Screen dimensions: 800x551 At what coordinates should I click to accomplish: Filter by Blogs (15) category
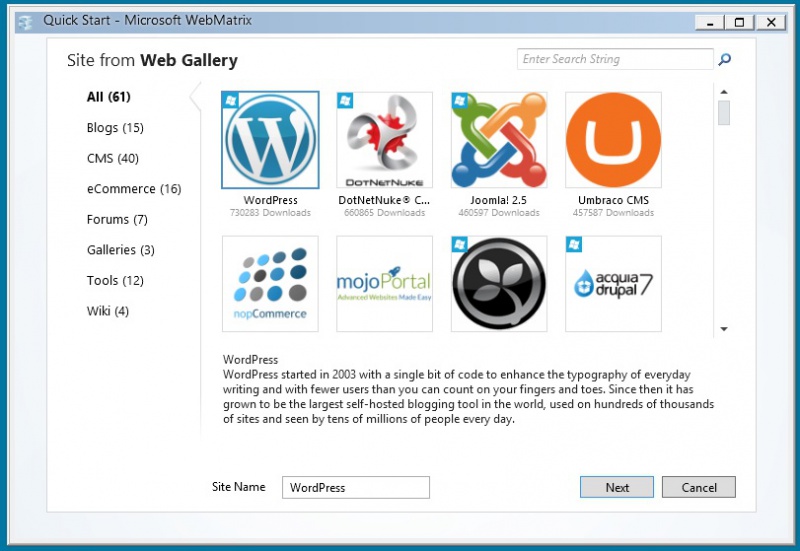pos(115,128)
